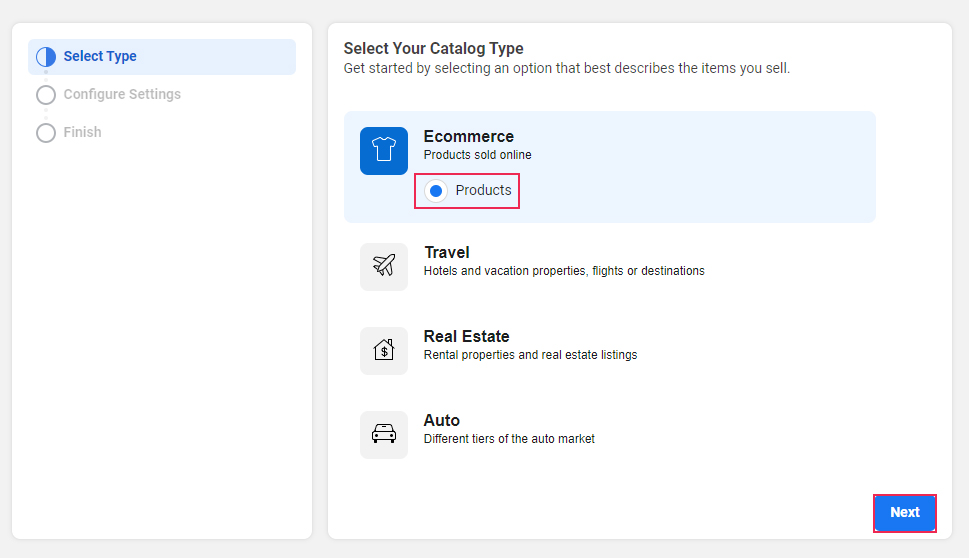This screenshot has width=969, height=558.
Task: Select the Travel catalog type title
Action: pos(447,252)
